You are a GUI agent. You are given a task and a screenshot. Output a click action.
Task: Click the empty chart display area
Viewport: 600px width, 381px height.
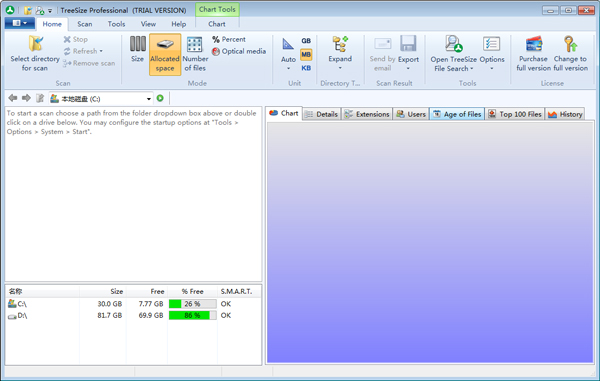[430, 243]
